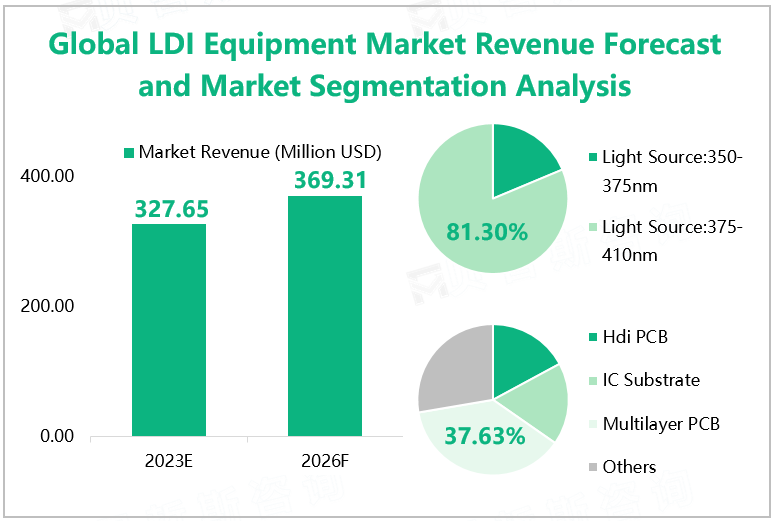Click the chart title 'Global LDI Equipment Market Revenue Forecast'

[x=385, y=44]
